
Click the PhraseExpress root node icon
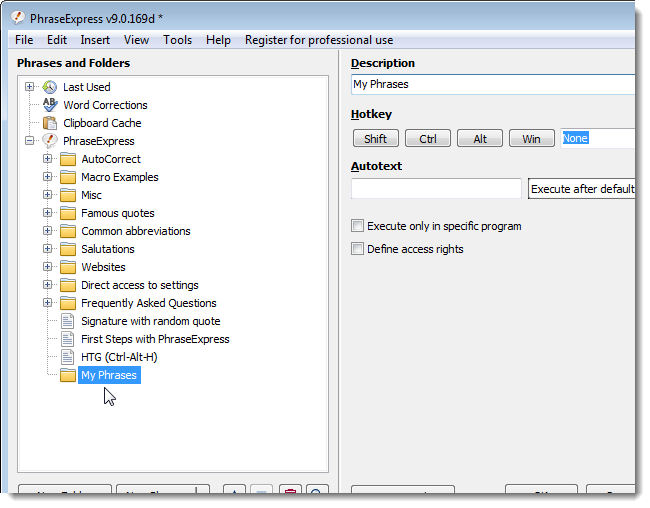point(50,141)
